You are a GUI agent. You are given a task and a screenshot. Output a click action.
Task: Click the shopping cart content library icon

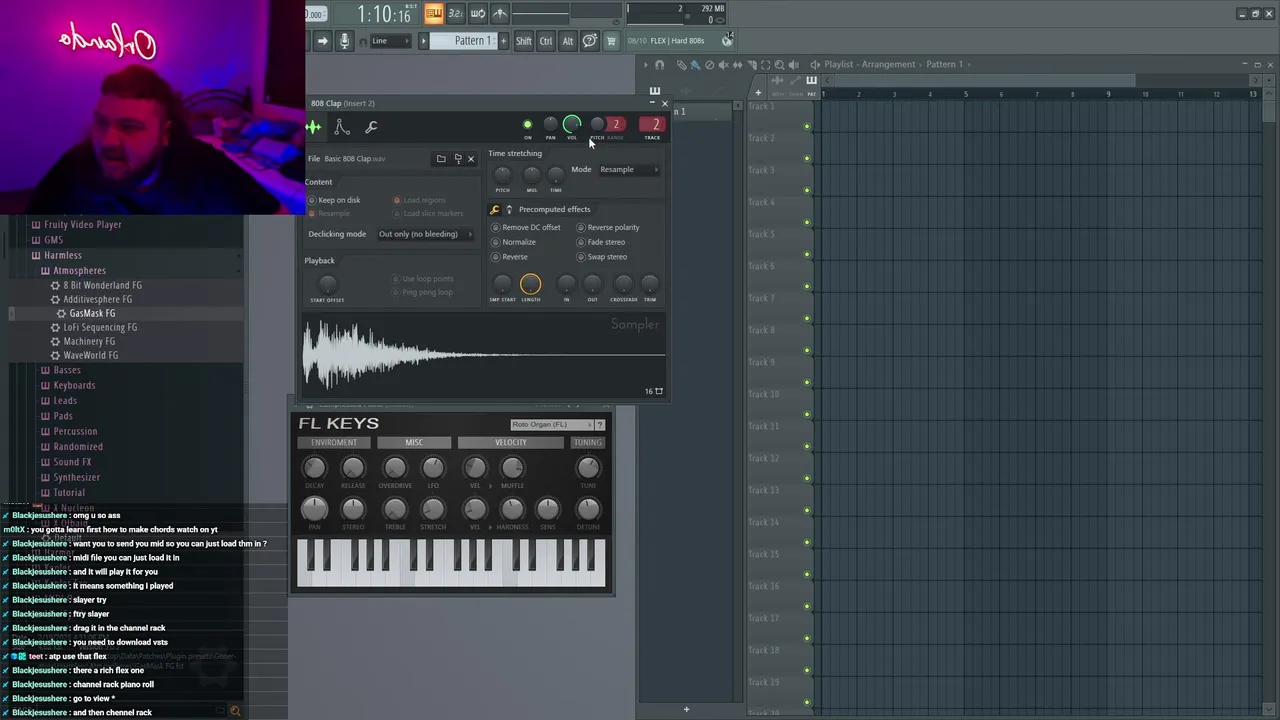tap(611, 41)
